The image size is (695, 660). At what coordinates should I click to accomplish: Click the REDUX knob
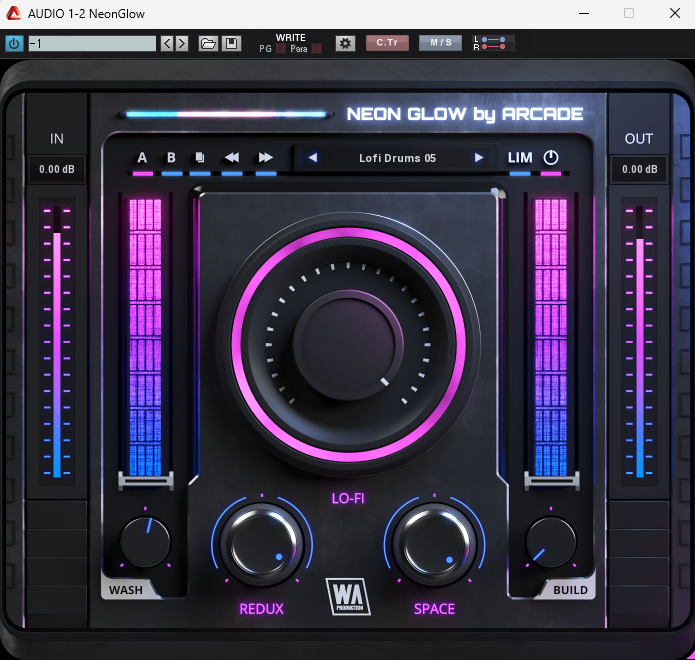point(262,543)
